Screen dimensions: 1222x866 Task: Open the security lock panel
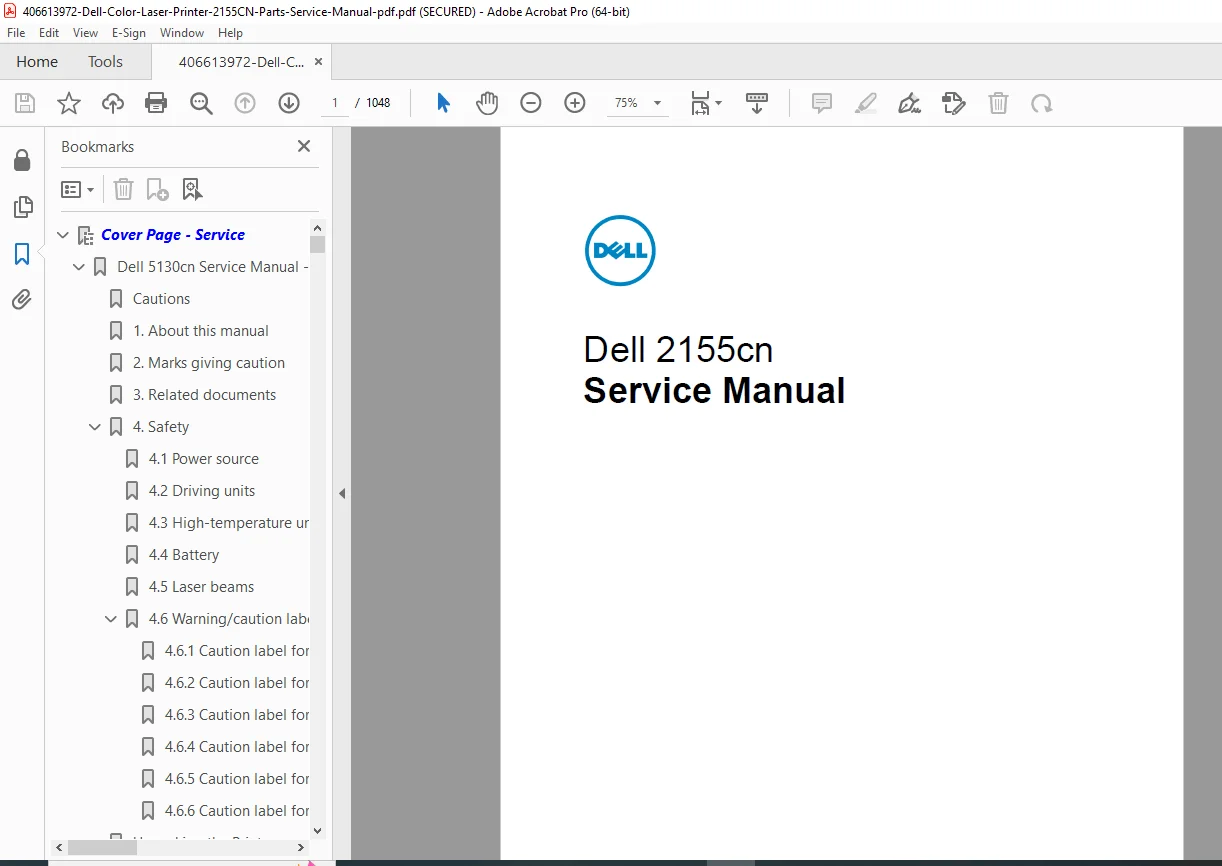[x=22, y=160]
